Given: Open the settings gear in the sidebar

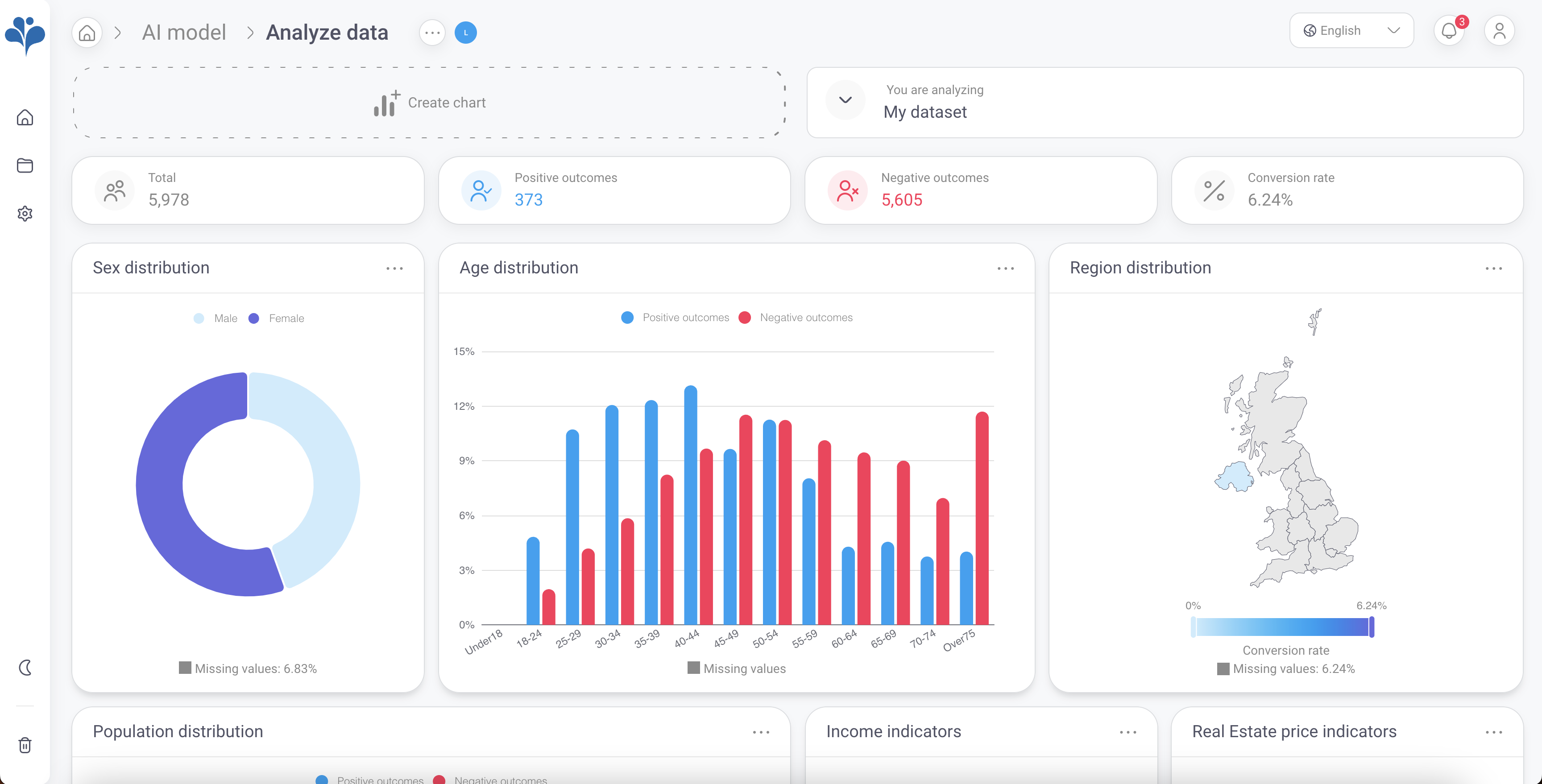Looking at the screenshot, I should tap(25, 214).
